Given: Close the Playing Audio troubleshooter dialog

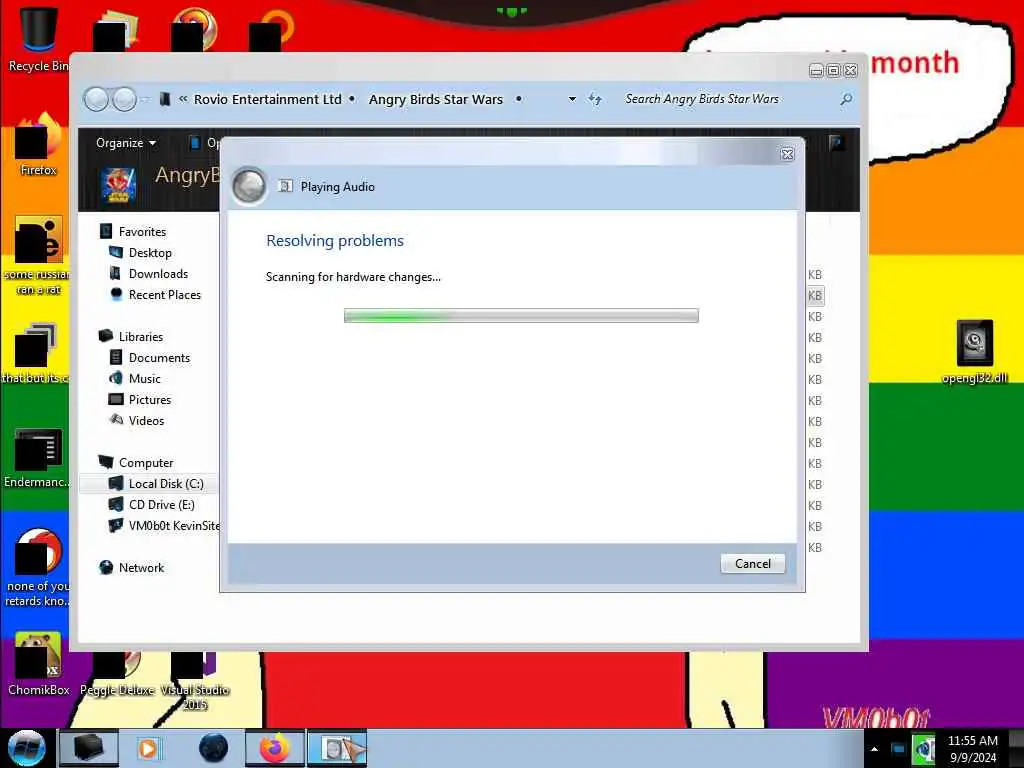Looking at the screenshot, I should (x=788, y=154).
